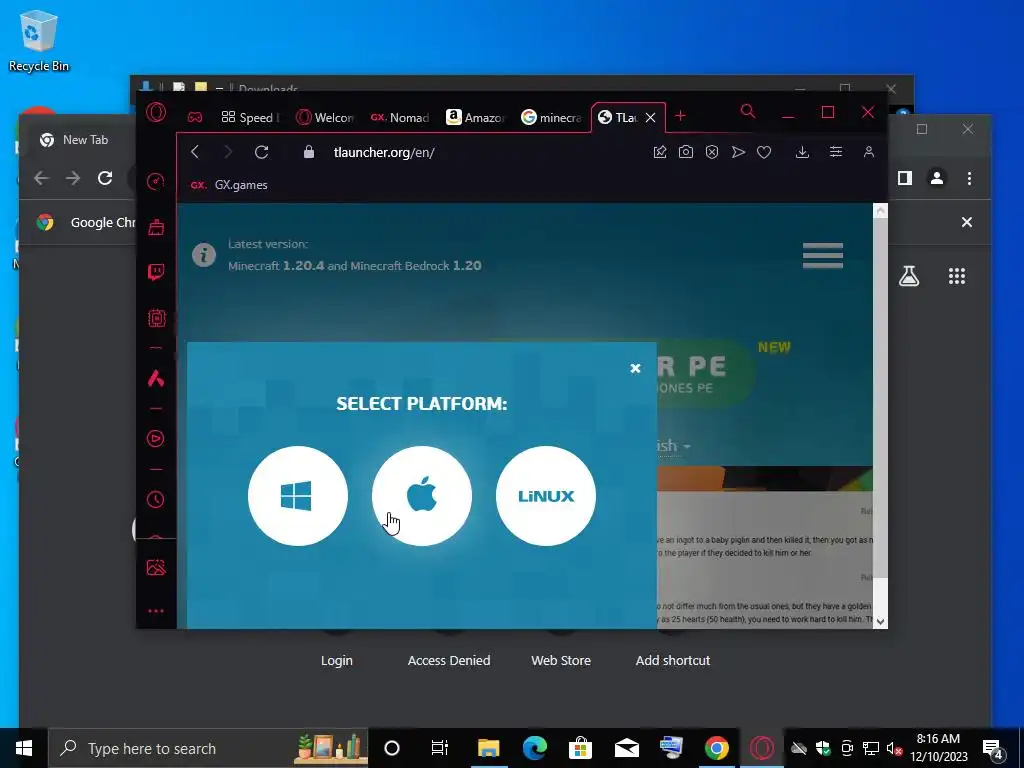Image resolution: width=1024 pixels, height=768 pixels.
Task: Open Opera ad blocker shield icon
Action: 712,152
